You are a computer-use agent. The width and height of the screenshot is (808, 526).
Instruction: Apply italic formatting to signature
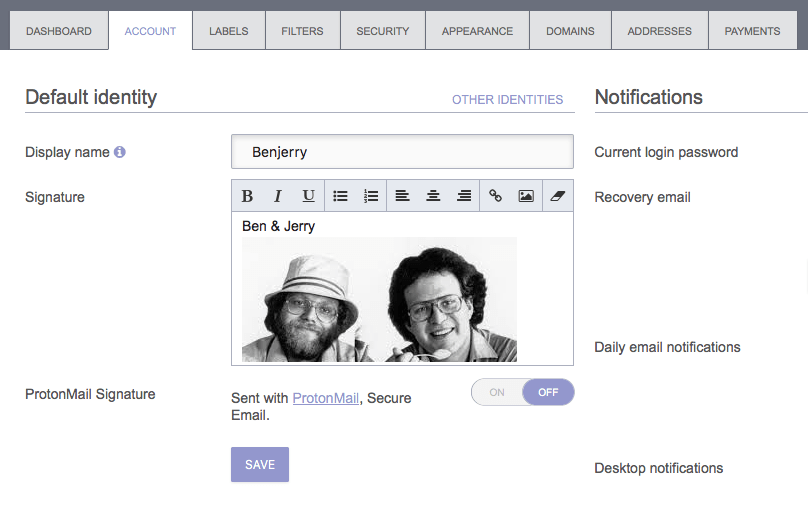tap(278, 196)
